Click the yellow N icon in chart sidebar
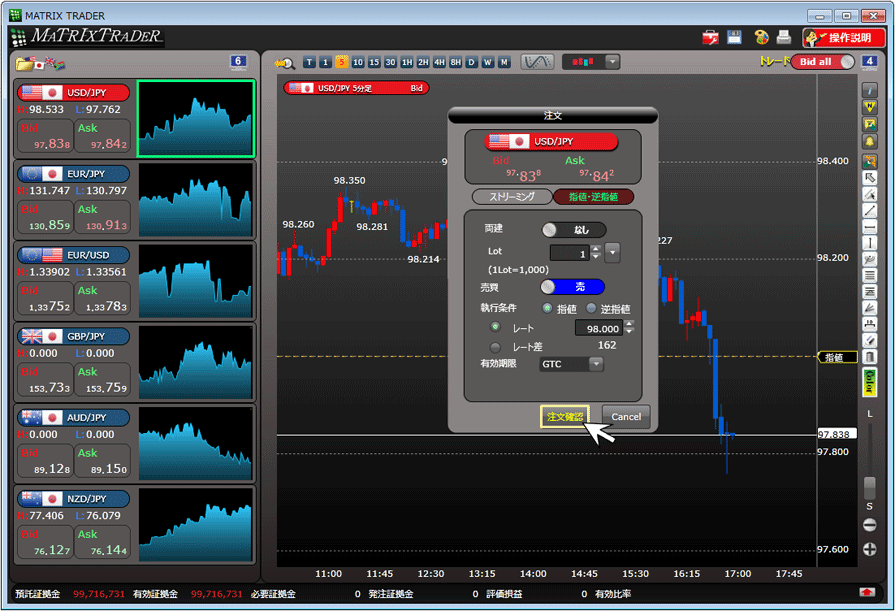895x611 pixels. (869, 107)
